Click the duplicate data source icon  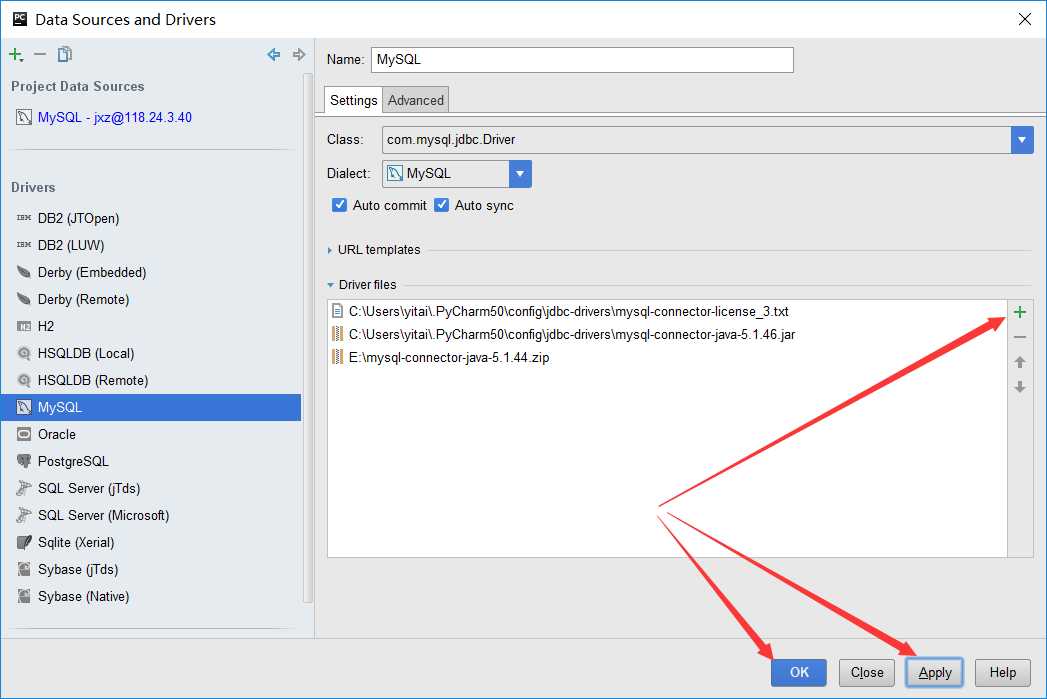64,54
